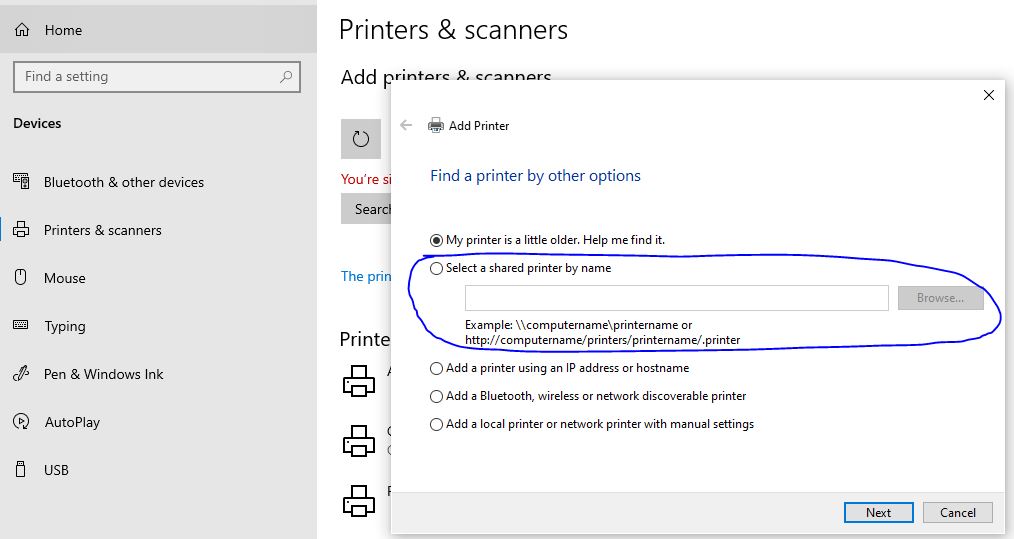Click the shared printer name text field
The height and width of the screenshot is (539, 1014).
676,298
